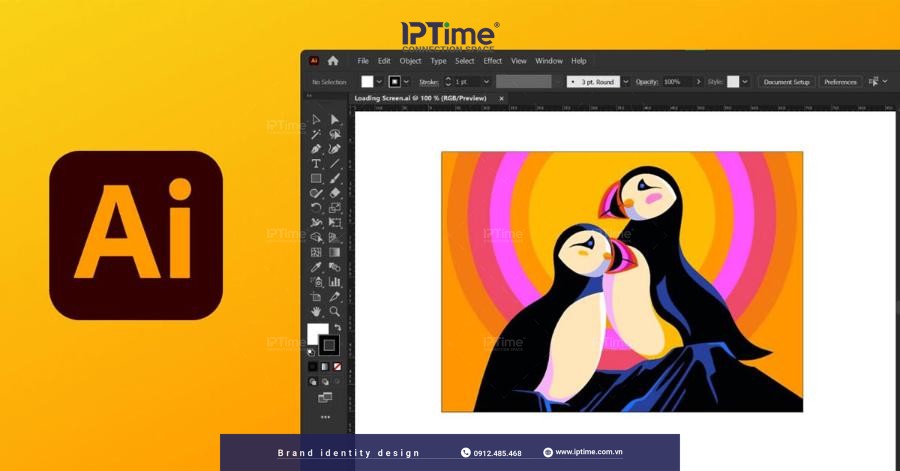The height and width of the screenshot is (471, 900).
Task: Open graphic Style dropdown arrow
Action: point(745,82)
